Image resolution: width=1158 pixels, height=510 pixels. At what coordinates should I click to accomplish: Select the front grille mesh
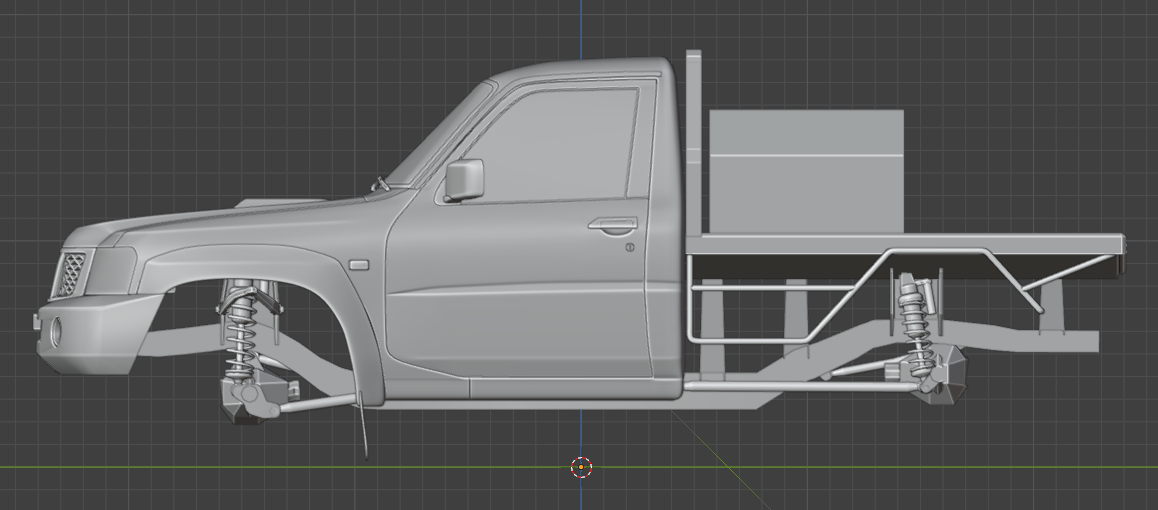[74, 273]
